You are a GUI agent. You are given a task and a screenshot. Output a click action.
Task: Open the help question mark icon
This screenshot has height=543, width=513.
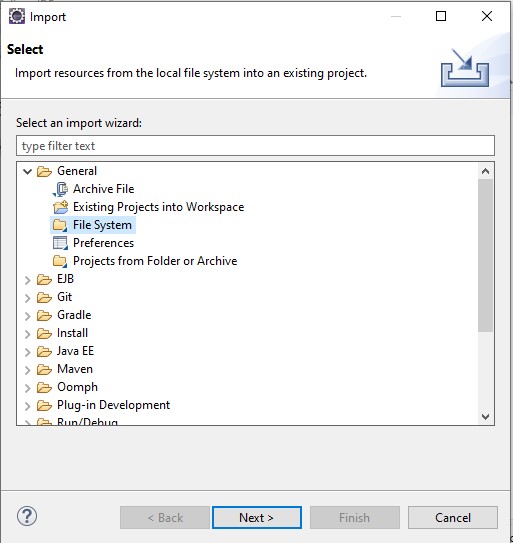(27, 516)
